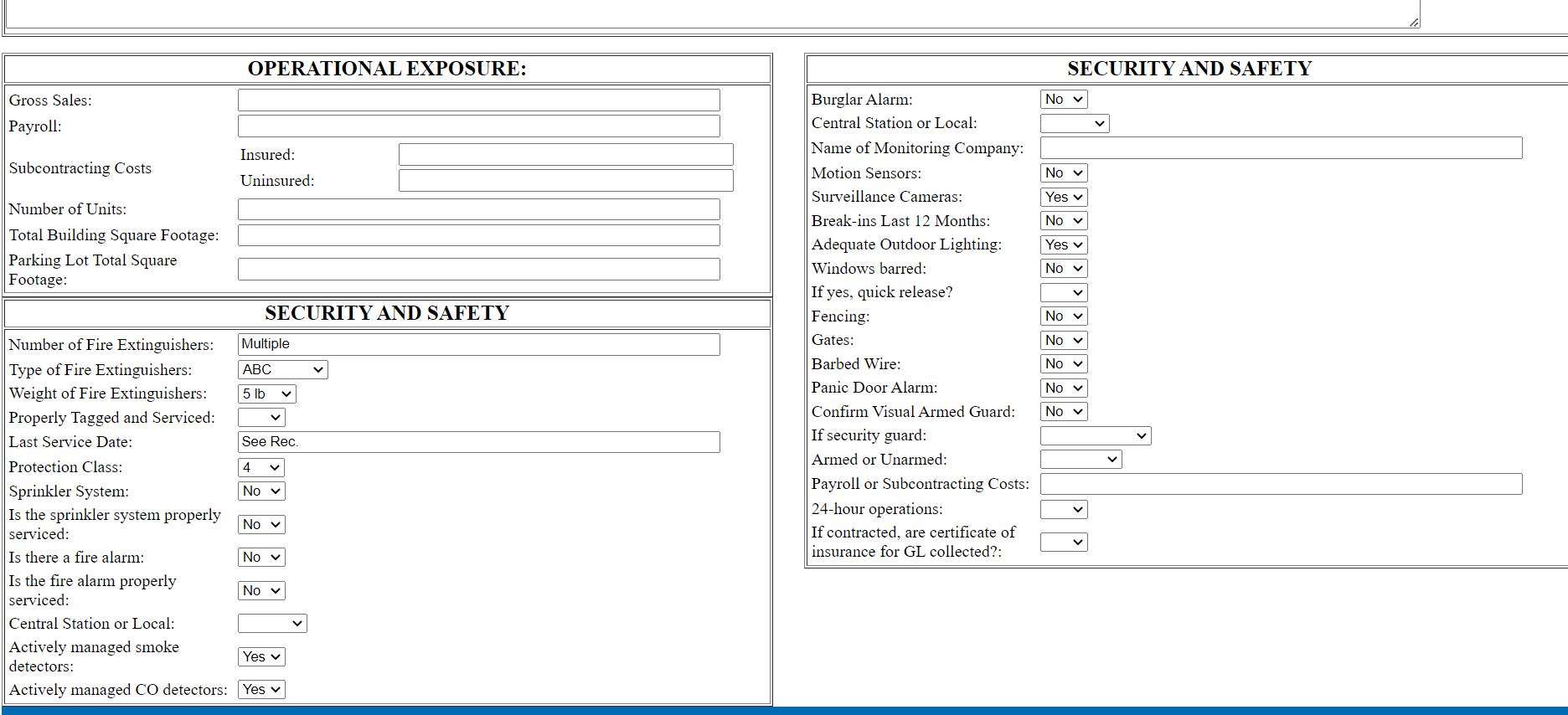Open Confirm Visual Armed Guard dropdown
The image size is (1568, 715).
point(1064,411)
